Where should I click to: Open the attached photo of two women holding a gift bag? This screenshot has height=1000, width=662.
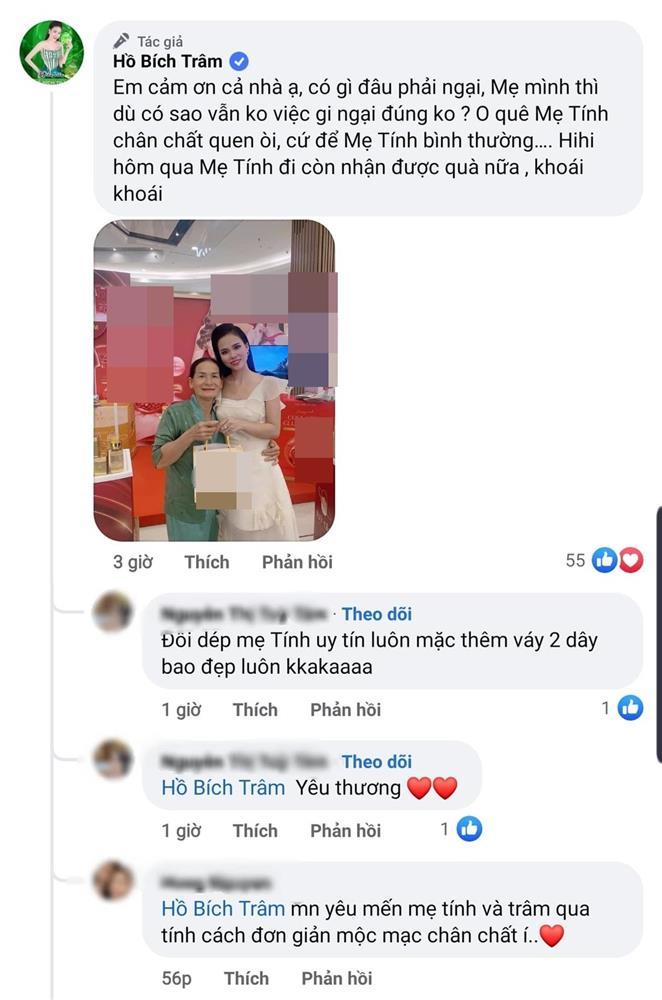[215, 381]
